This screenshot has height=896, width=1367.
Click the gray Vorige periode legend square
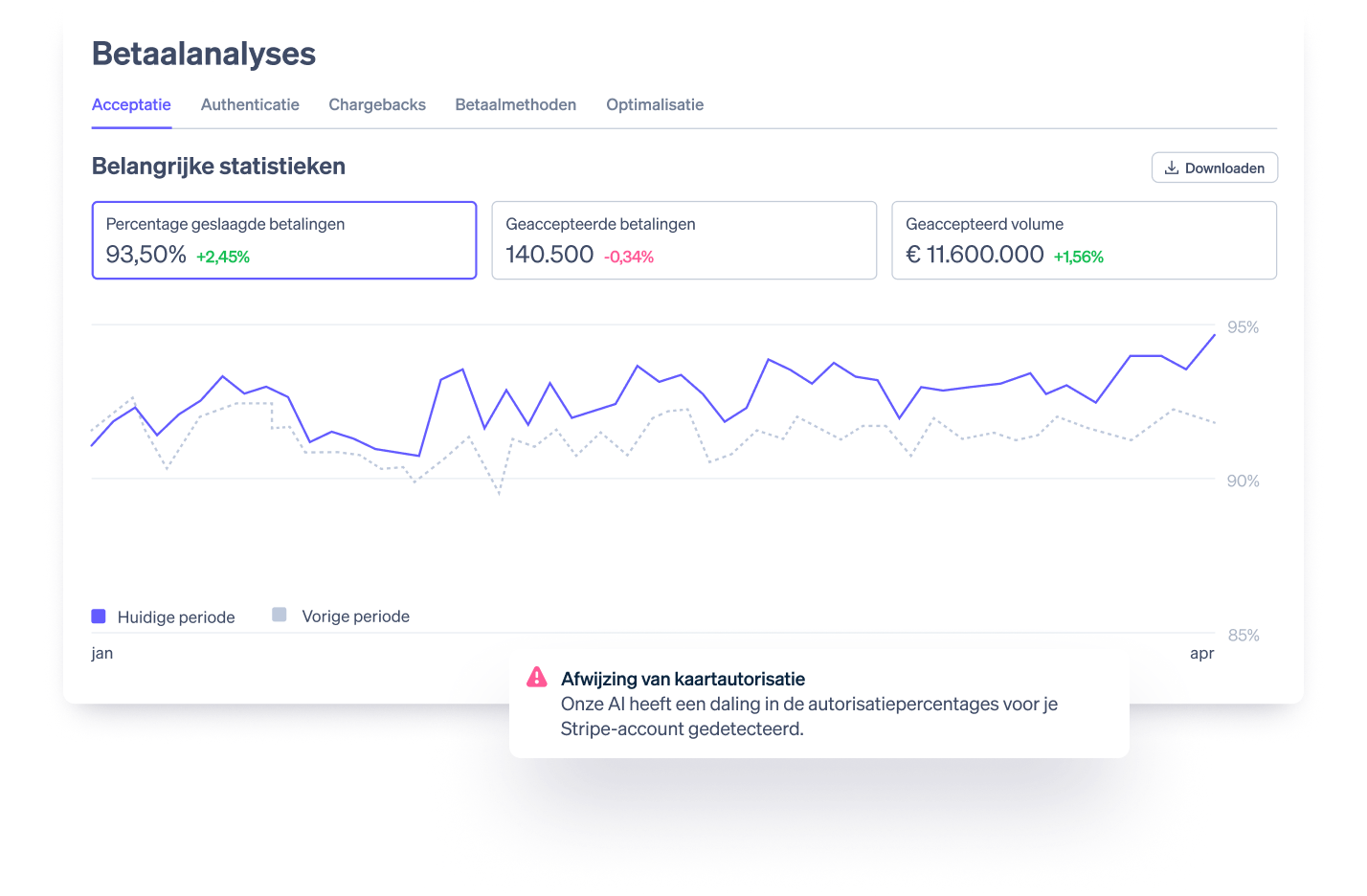coord(280,615)
